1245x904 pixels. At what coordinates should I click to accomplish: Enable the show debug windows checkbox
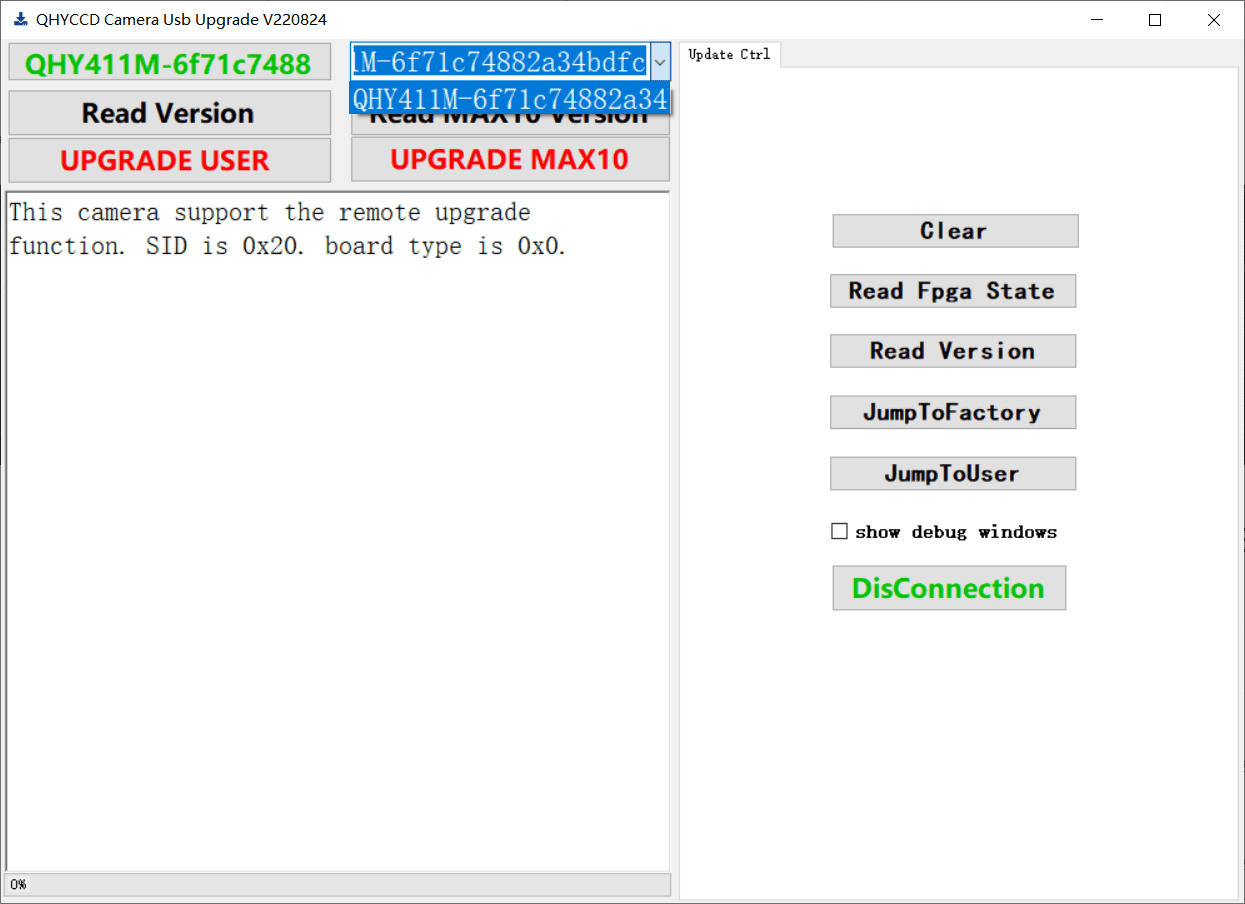(x=839, y=531)
